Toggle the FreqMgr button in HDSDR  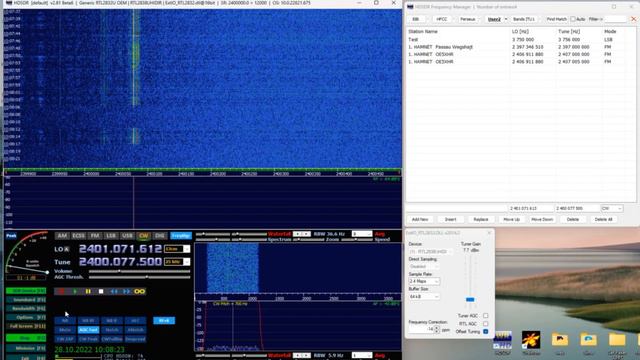181,236
